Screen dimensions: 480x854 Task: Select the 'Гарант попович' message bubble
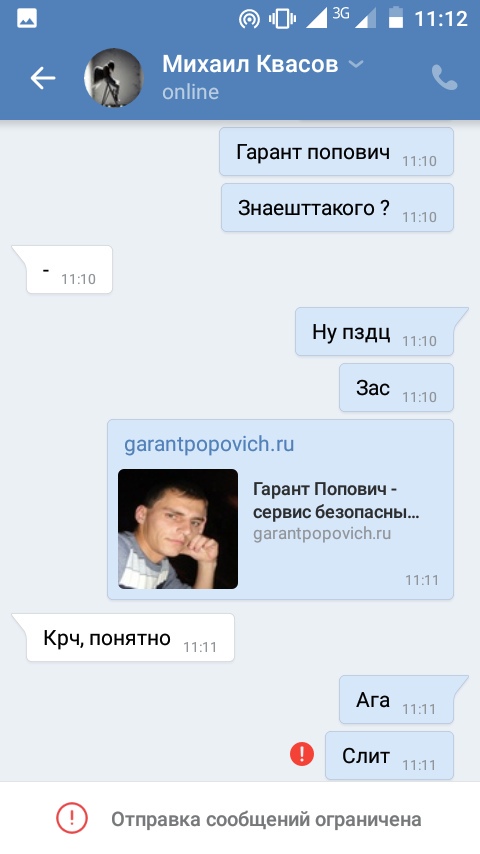pos(336,152)
